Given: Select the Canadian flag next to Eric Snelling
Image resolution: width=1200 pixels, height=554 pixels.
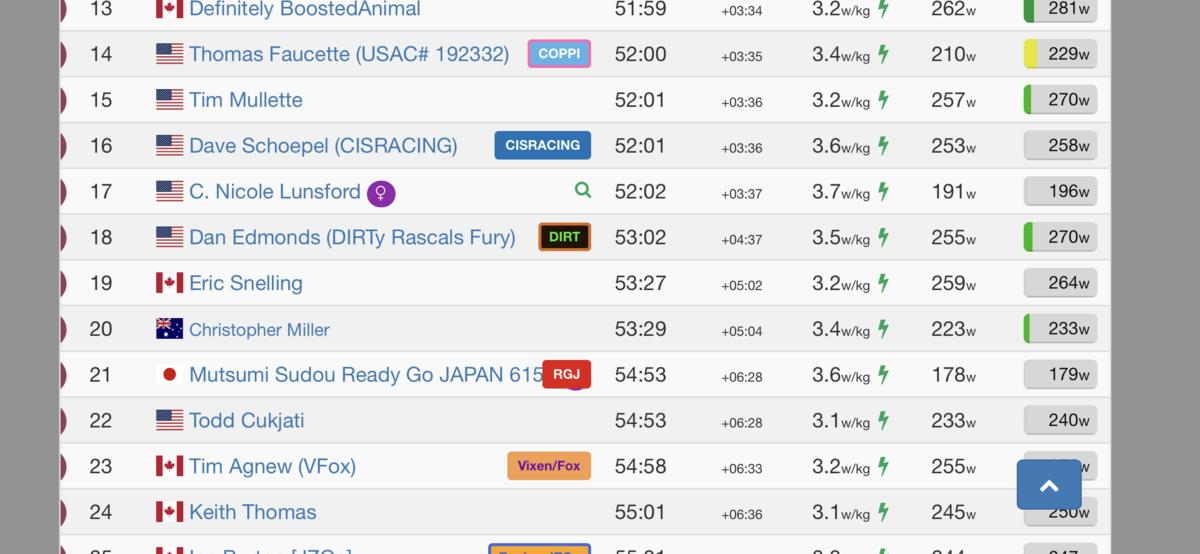Looking at the screenshot, I should (x=170, y=283).
